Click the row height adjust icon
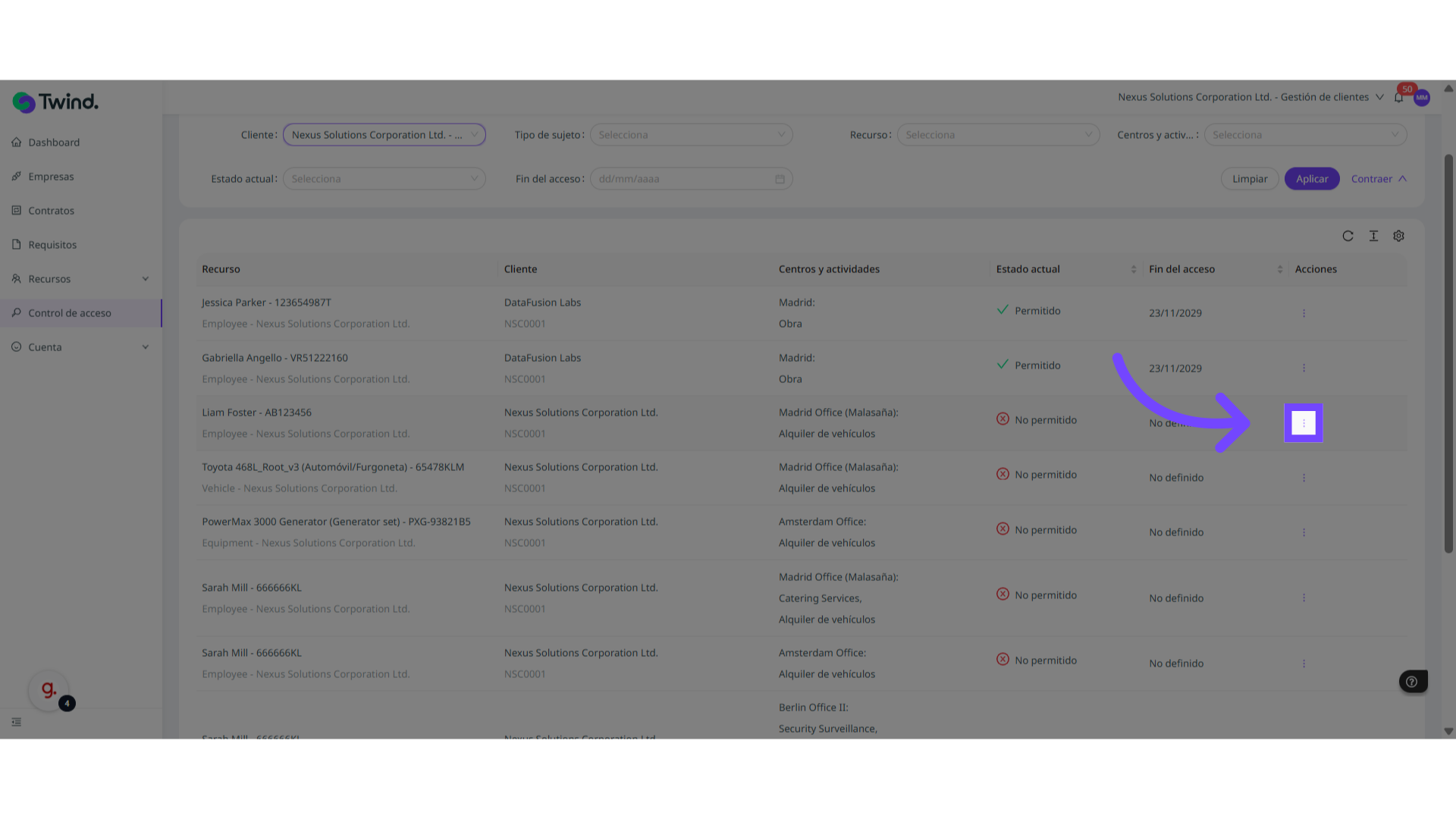This screenshot has height=819, width=1456. [x=1373, y=236]
